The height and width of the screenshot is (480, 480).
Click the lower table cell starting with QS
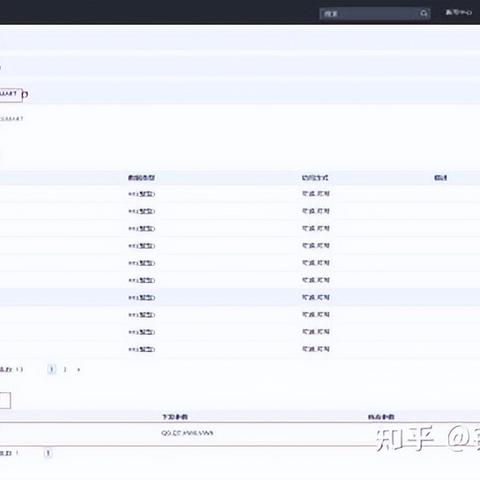(187, 433)
